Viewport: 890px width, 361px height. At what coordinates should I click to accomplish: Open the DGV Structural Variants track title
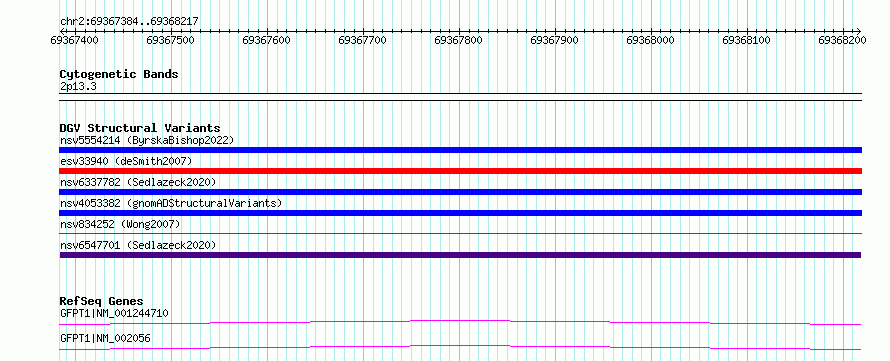click(x=140, y=128)
